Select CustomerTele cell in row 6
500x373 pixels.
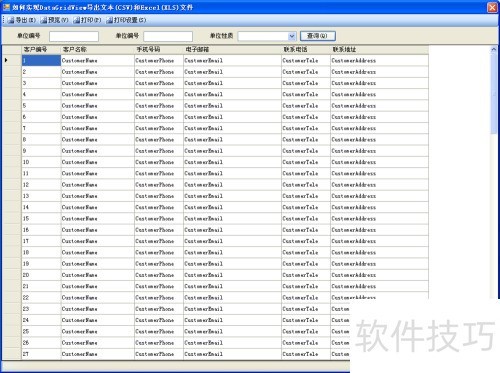pos(306,117)
